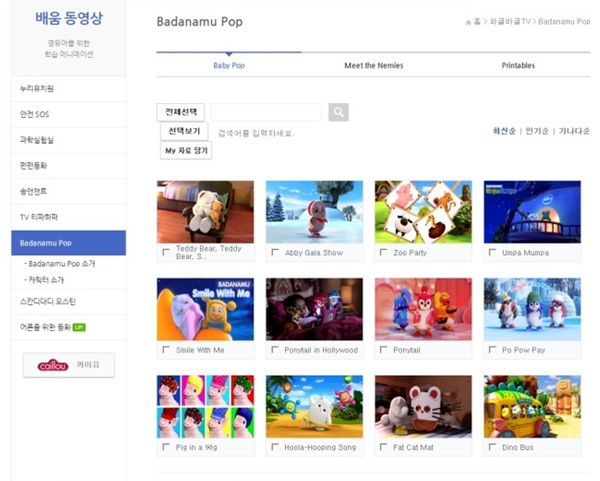The width and height of the screenshot is (600, 481).
Task: Open 캐릭터 소개 submenu link
Action: click(46, 280)
